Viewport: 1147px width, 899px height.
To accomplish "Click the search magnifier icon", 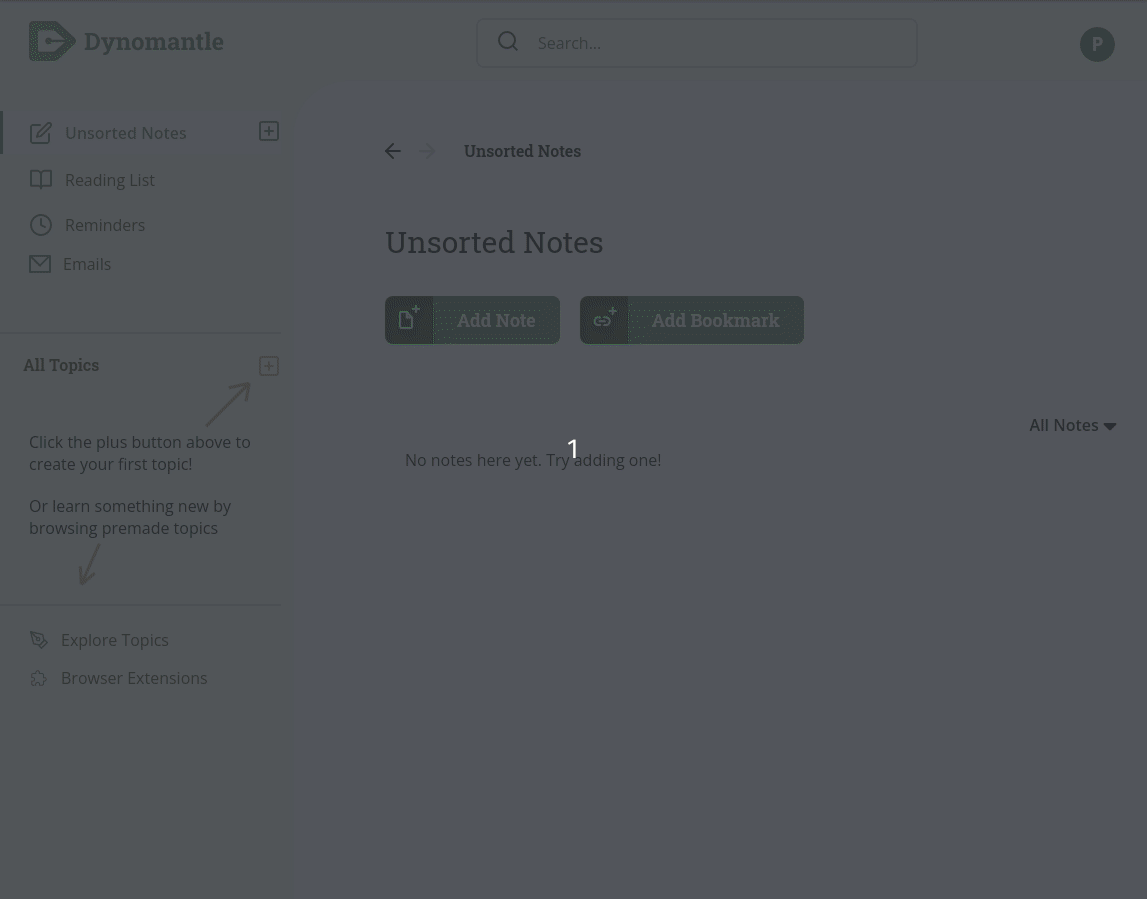I will pyautogui.click(x=508, y=42).
